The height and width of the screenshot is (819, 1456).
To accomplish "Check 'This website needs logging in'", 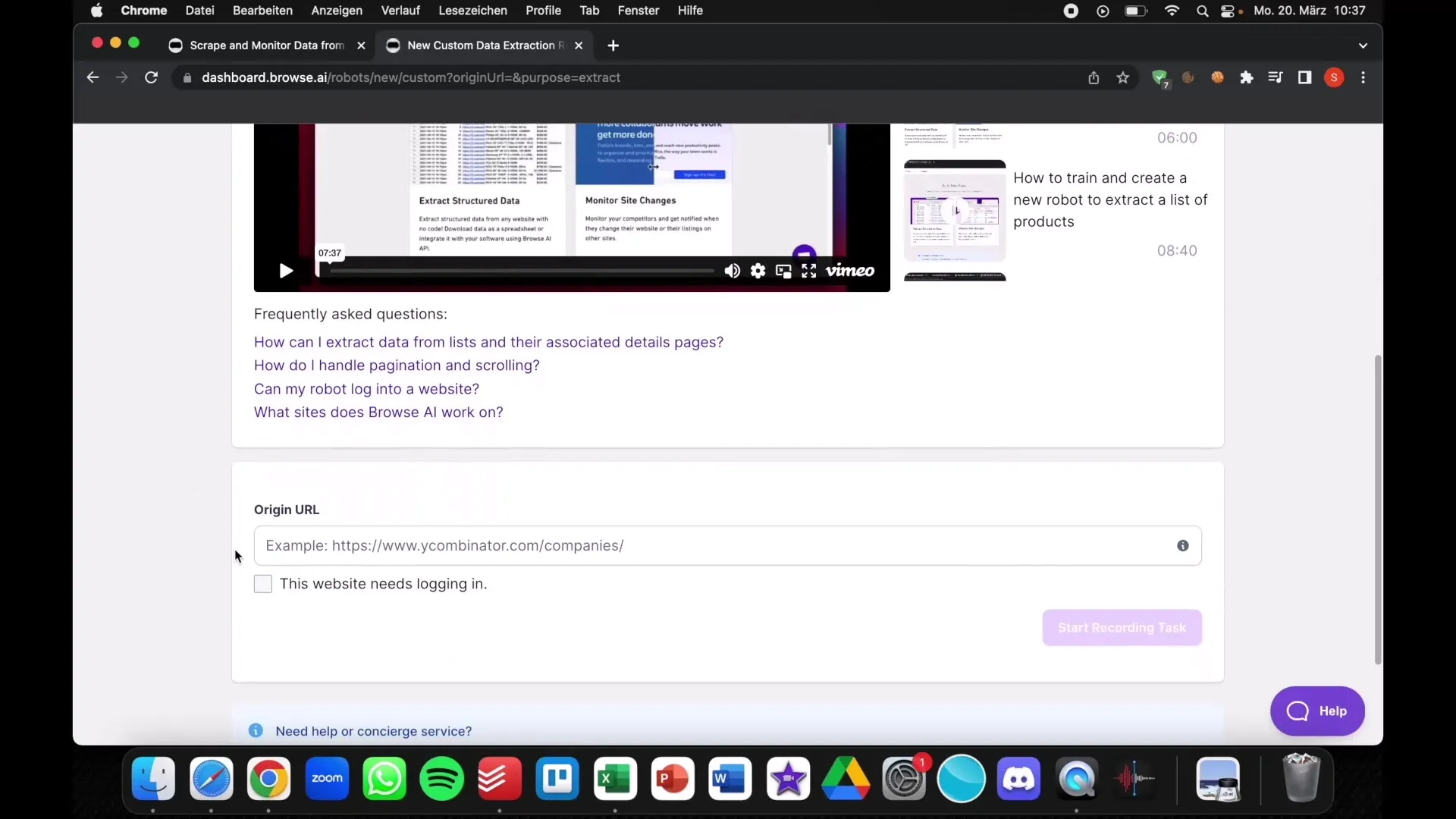I will pyautogui.click(x=262, y=584).
